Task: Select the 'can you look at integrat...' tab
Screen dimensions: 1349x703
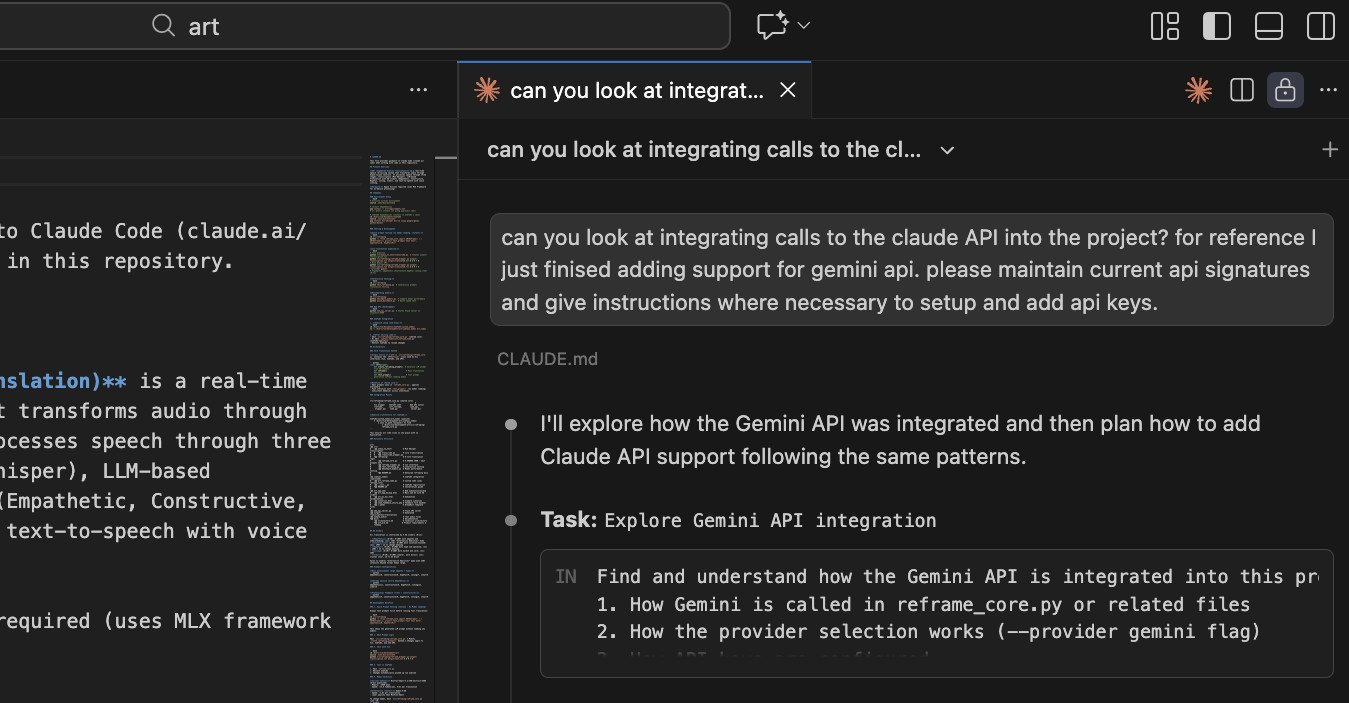Action: click(x=636, y=91)
